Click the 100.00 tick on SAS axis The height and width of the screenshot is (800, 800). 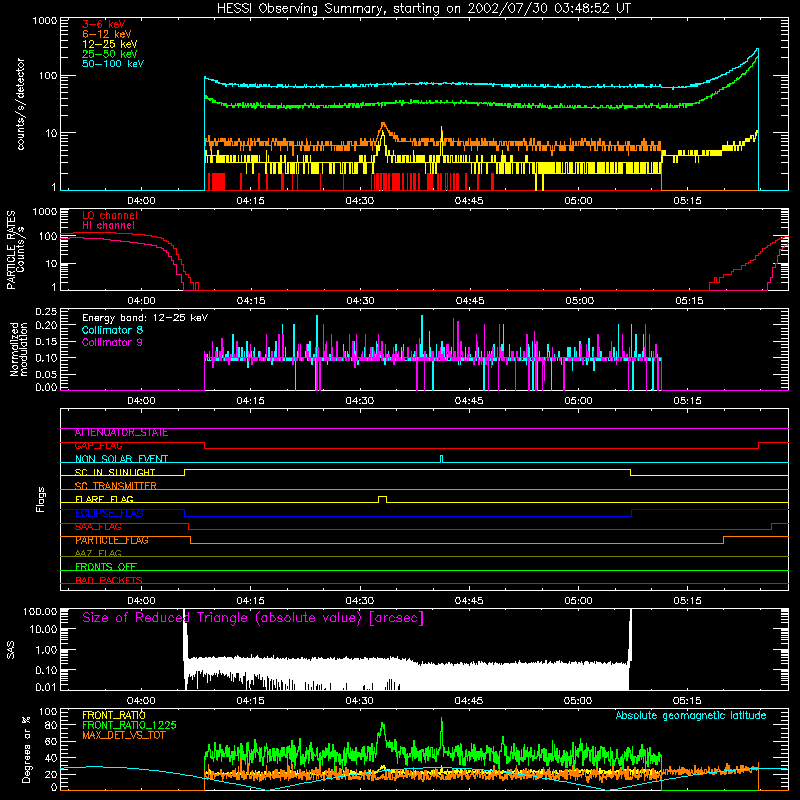click(x=40, y=611)
